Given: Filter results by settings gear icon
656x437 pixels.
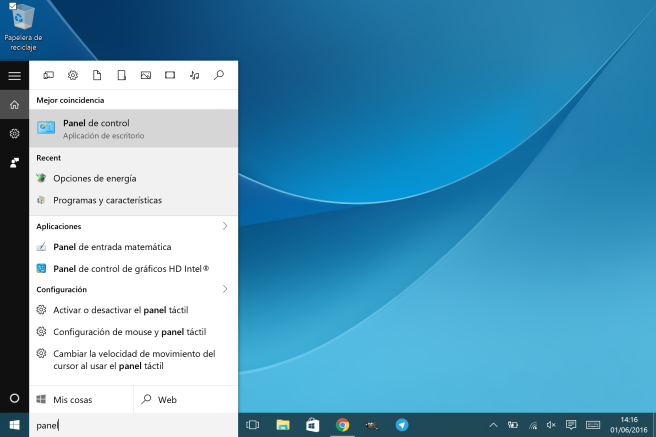Looking at the screenshot, I should [73, 75].
